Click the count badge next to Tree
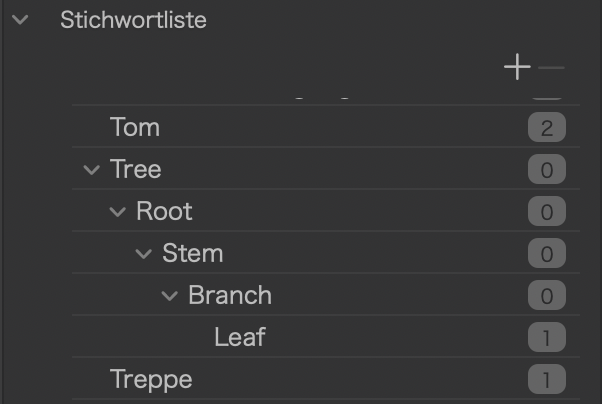Viewport: 602px width, 404px height. click(547, 170)
